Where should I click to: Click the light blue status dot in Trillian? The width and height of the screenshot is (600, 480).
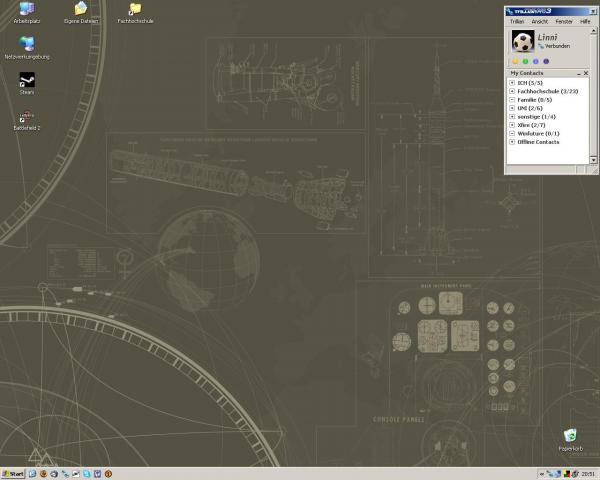[536, 61]
